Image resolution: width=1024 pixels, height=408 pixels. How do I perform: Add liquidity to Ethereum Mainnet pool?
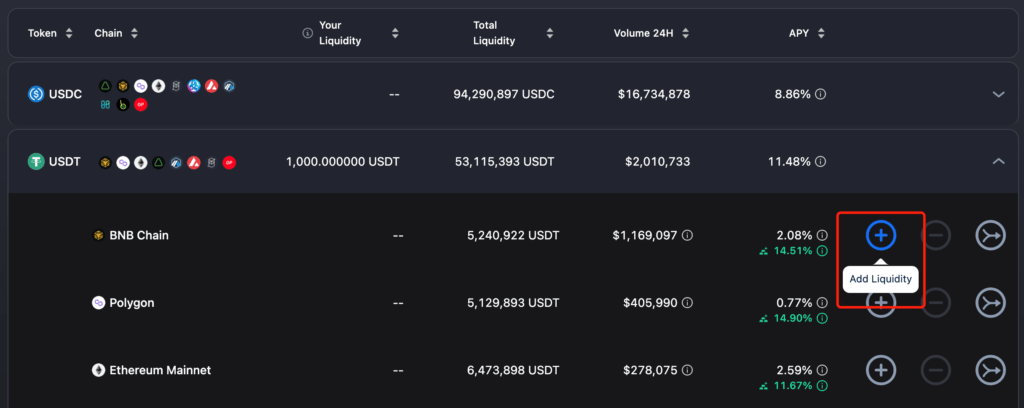(880, 369)
